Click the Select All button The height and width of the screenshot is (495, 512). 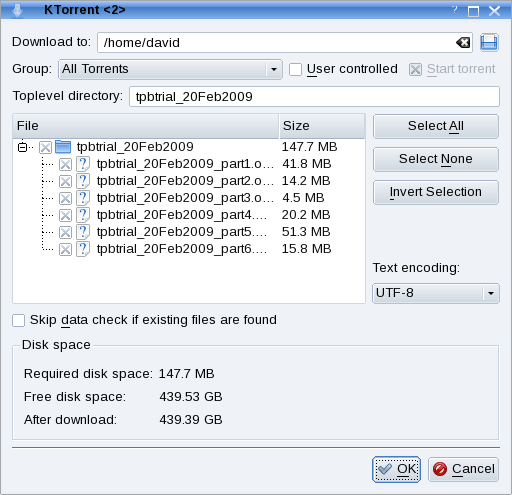tap(436, 126)
